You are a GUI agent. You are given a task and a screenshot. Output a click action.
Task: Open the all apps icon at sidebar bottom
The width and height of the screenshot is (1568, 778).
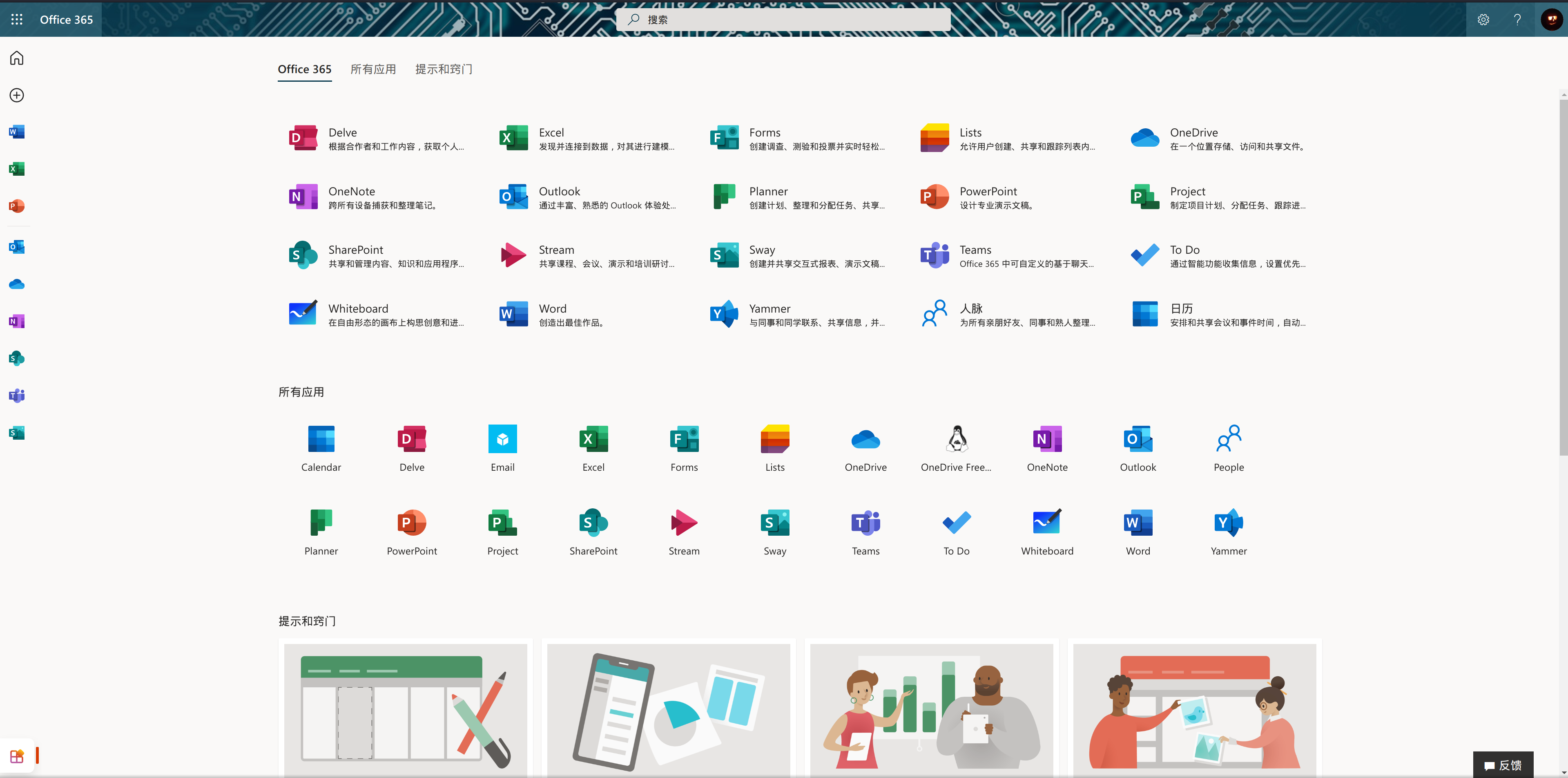(17, 756)
